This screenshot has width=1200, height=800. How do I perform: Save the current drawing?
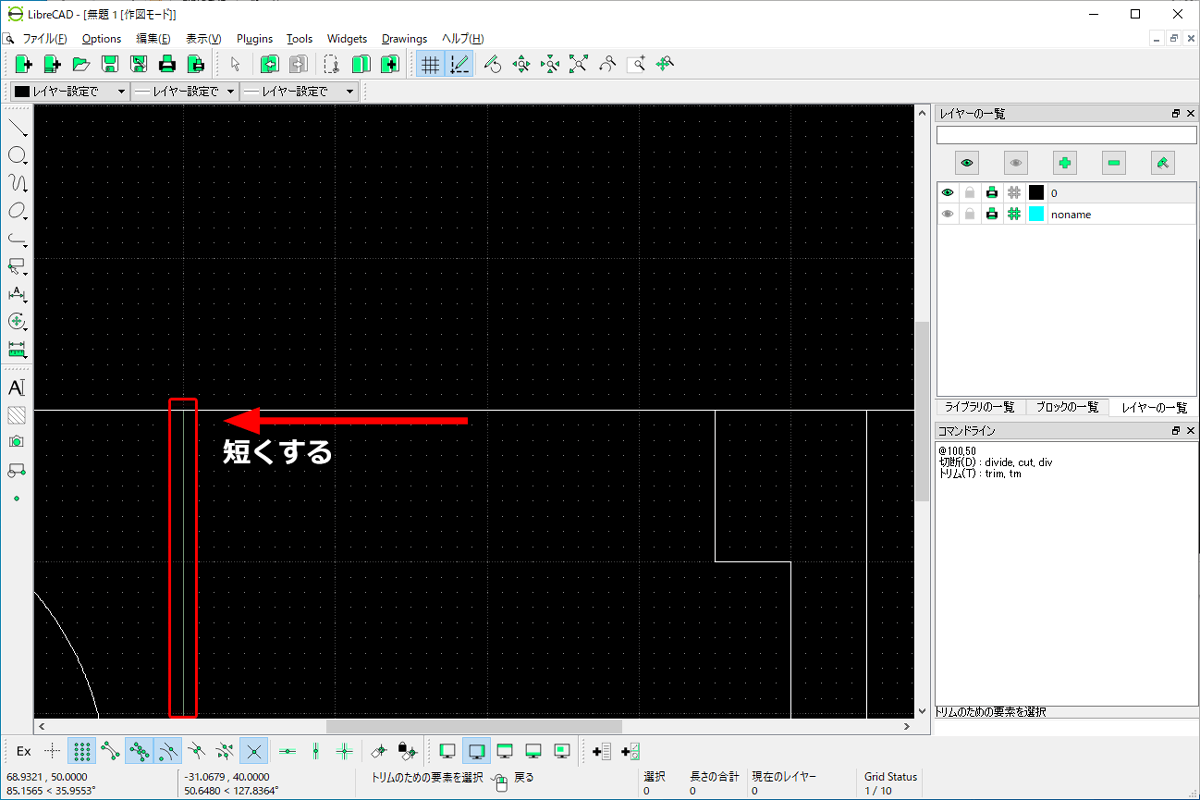click(x=110, y=64)
